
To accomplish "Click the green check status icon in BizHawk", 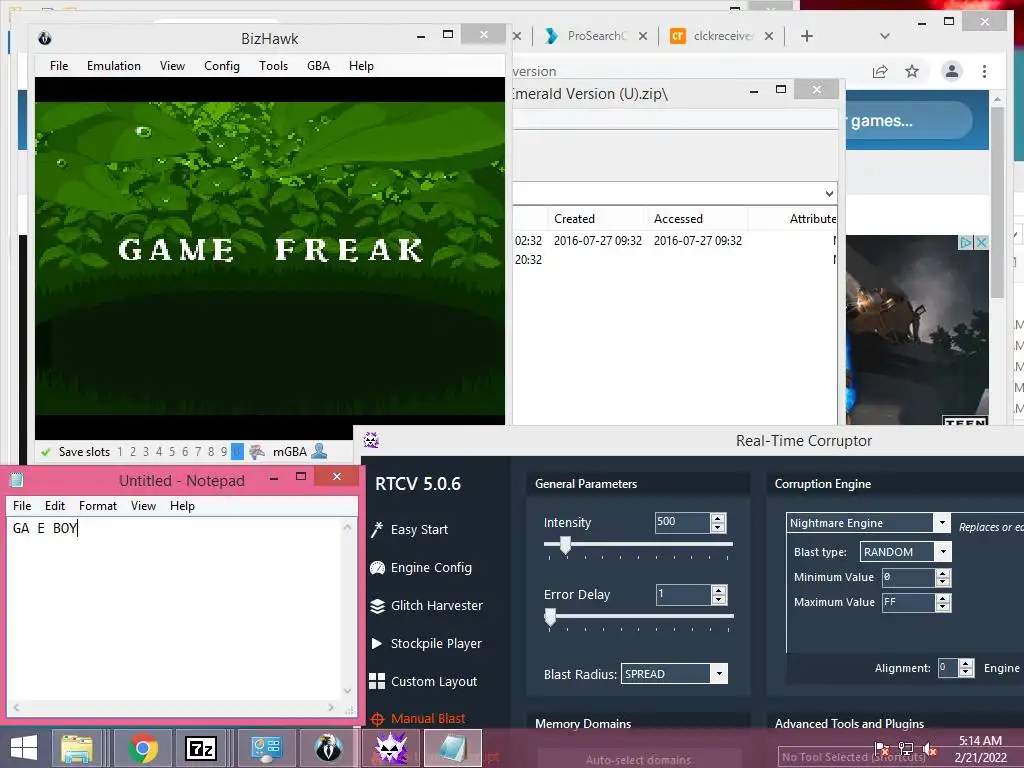I will coord(46,452).
